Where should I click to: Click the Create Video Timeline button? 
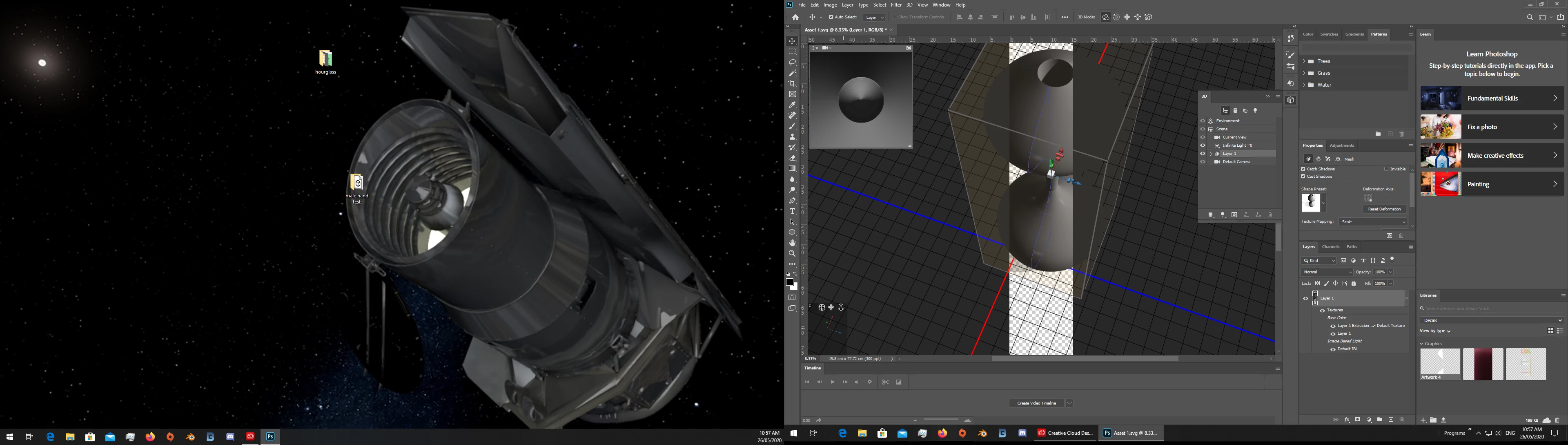pyautogui.click(x=1036, y=403)
